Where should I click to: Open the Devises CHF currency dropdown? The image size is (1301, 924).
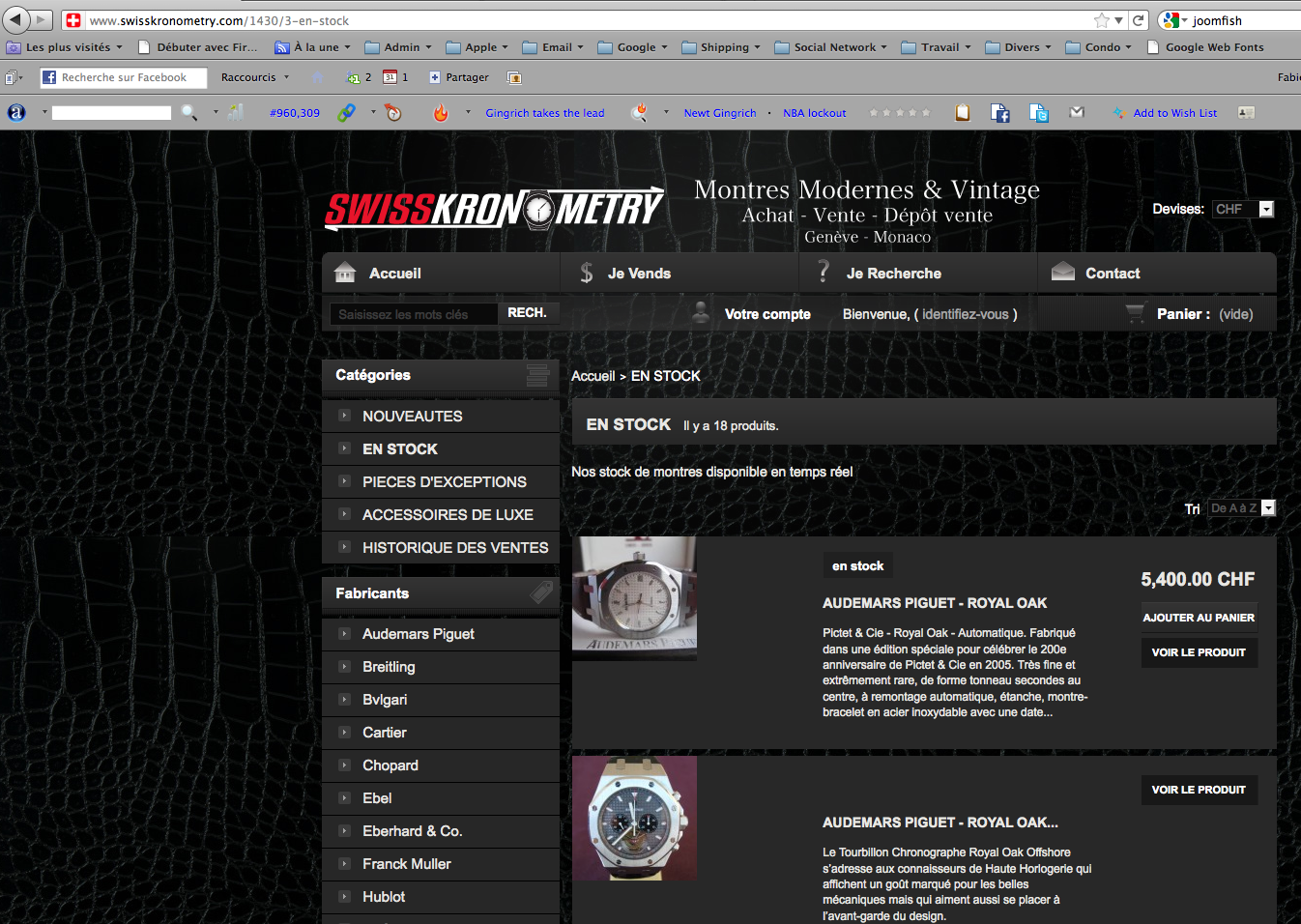pyautogui.click(x=1242, y=209)
